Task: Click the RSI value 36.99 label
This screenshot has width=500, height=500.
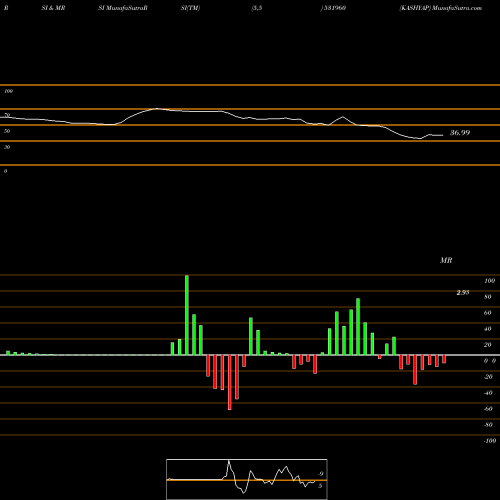Action: 460,133
